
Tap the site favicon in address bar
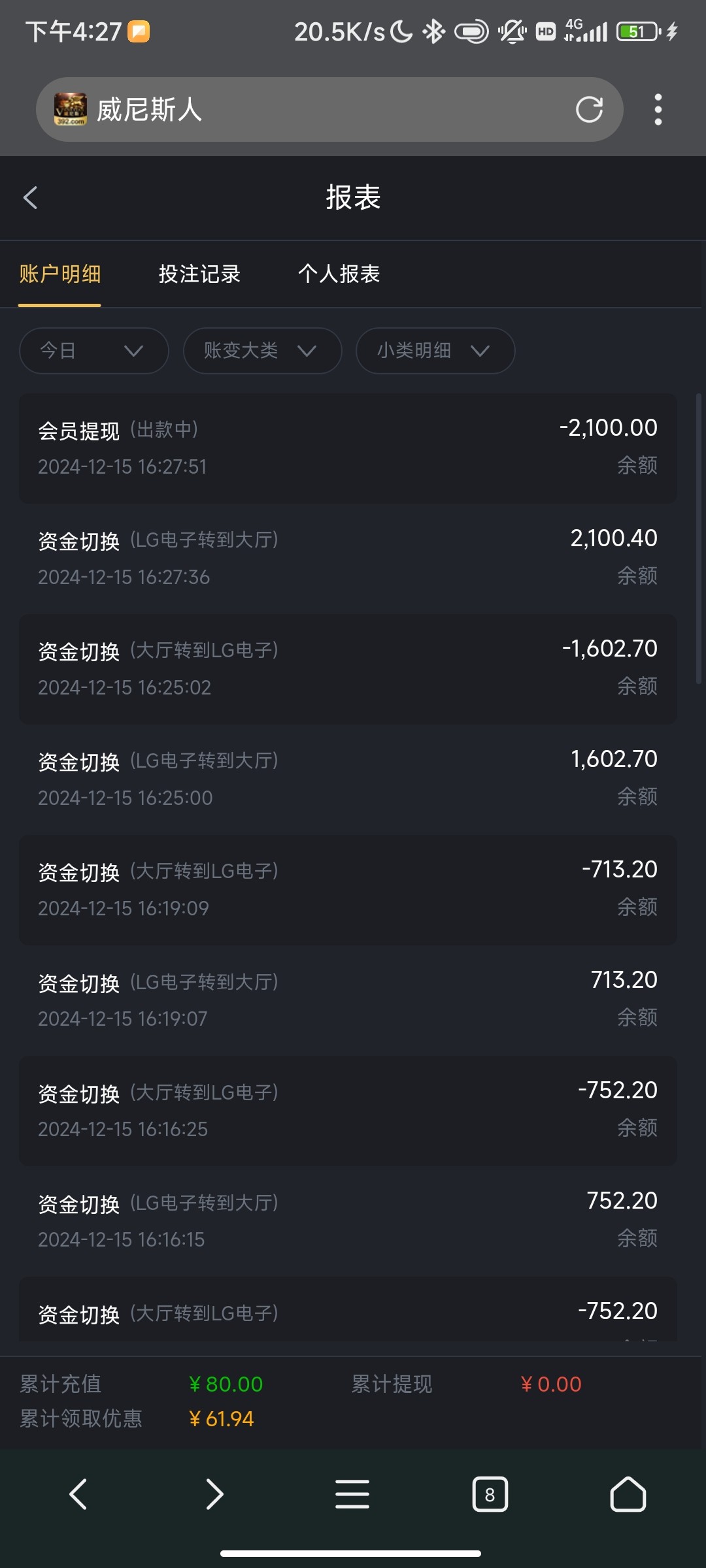point(71,109)
